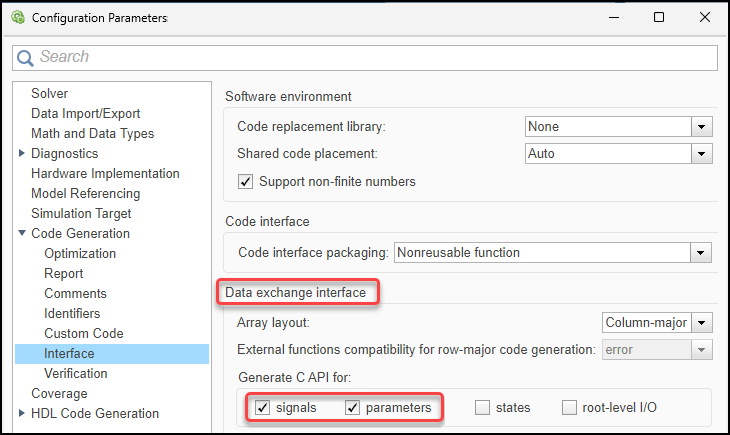Viewport: 730px width, 435px height.
Task: Expand the HDL Code Generation node
Action: click(x=22, y=414)
